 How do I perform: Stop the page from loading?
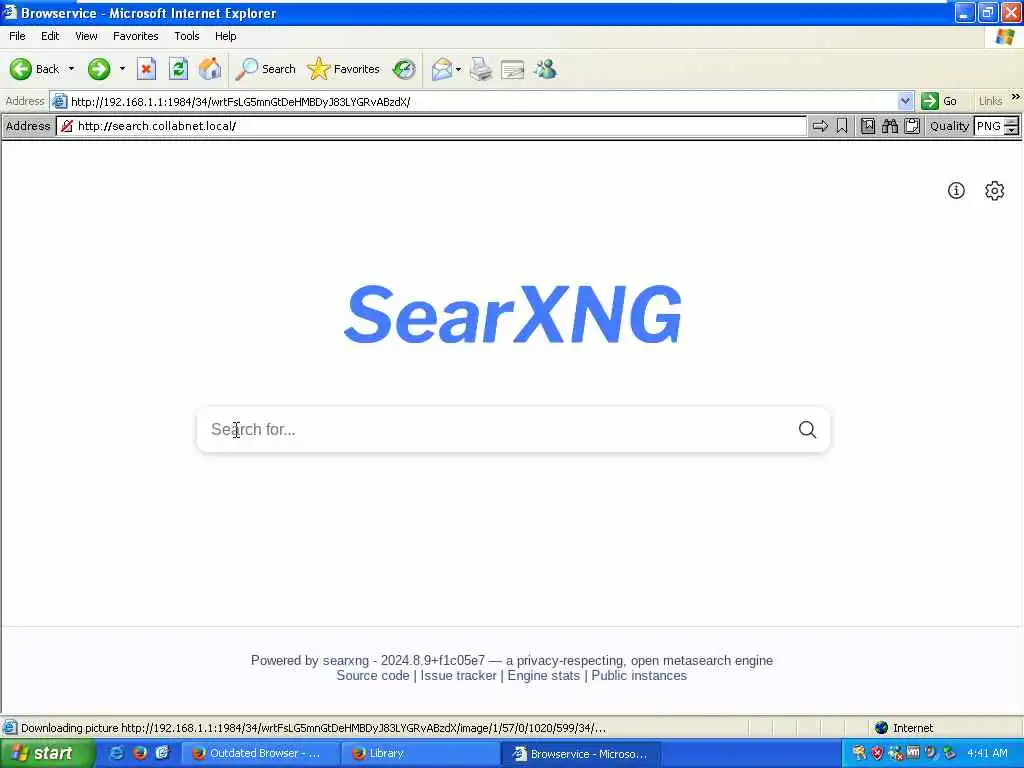click(146, 69)
